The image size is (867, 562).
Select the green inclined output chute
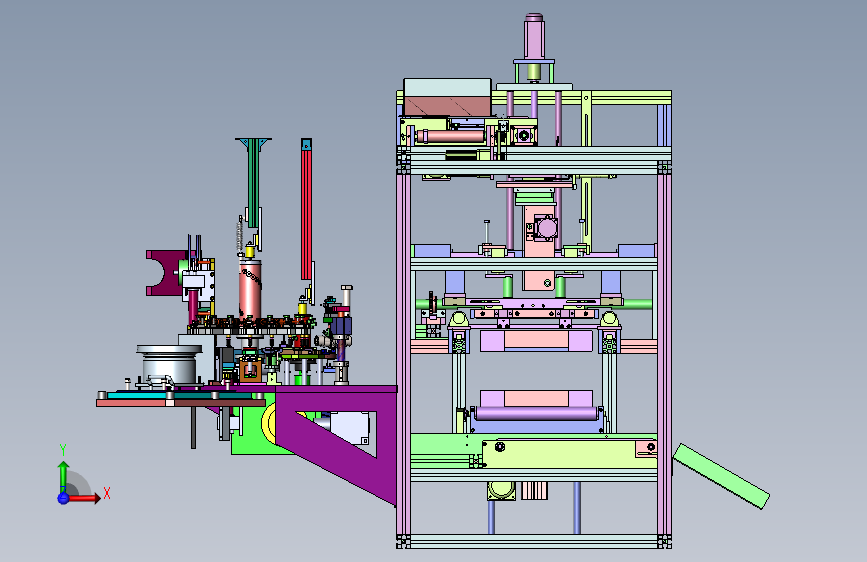coord(721,476)
